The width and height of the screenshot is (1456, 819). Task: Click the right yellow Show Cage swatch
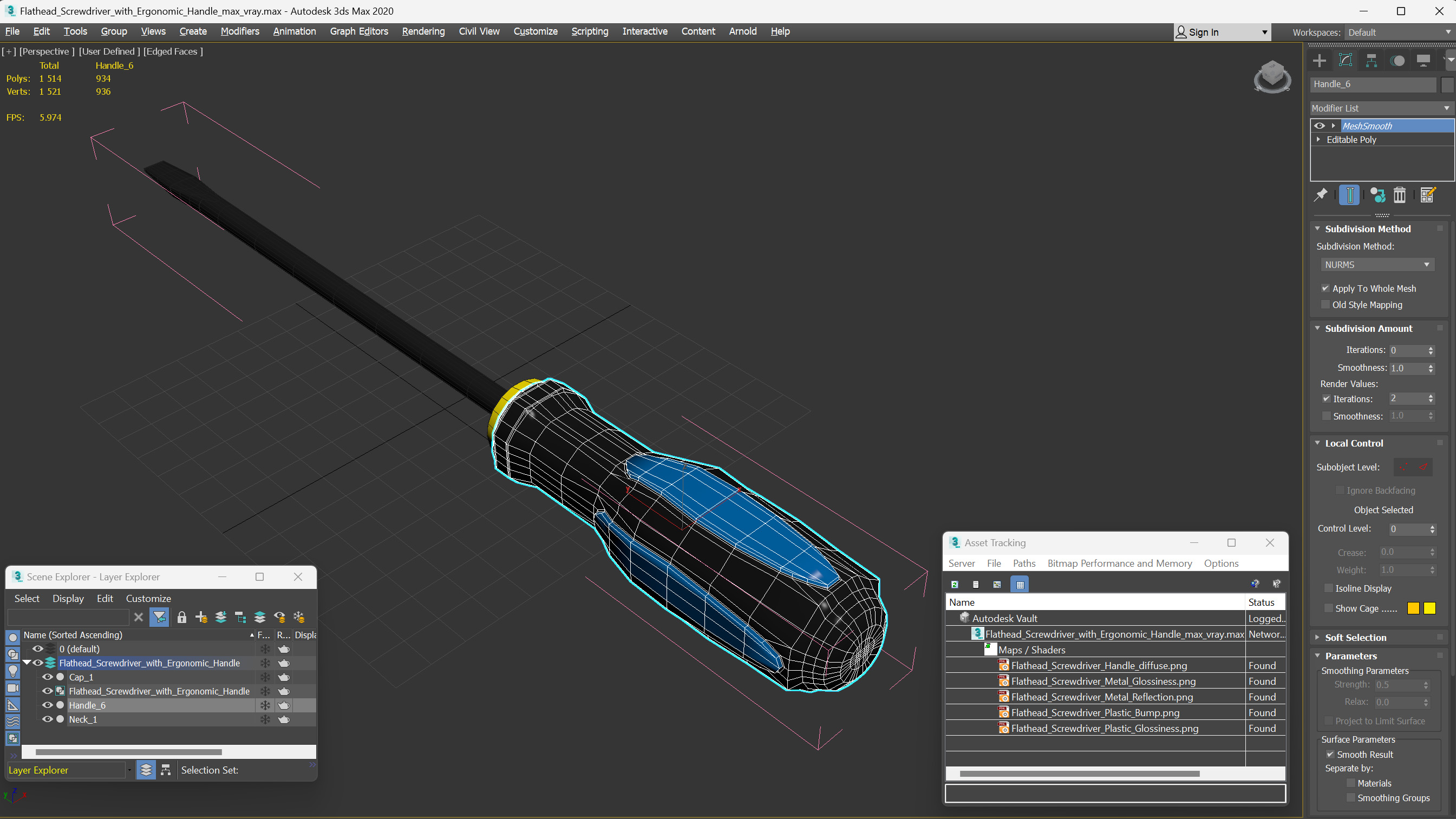(1429, 608)
